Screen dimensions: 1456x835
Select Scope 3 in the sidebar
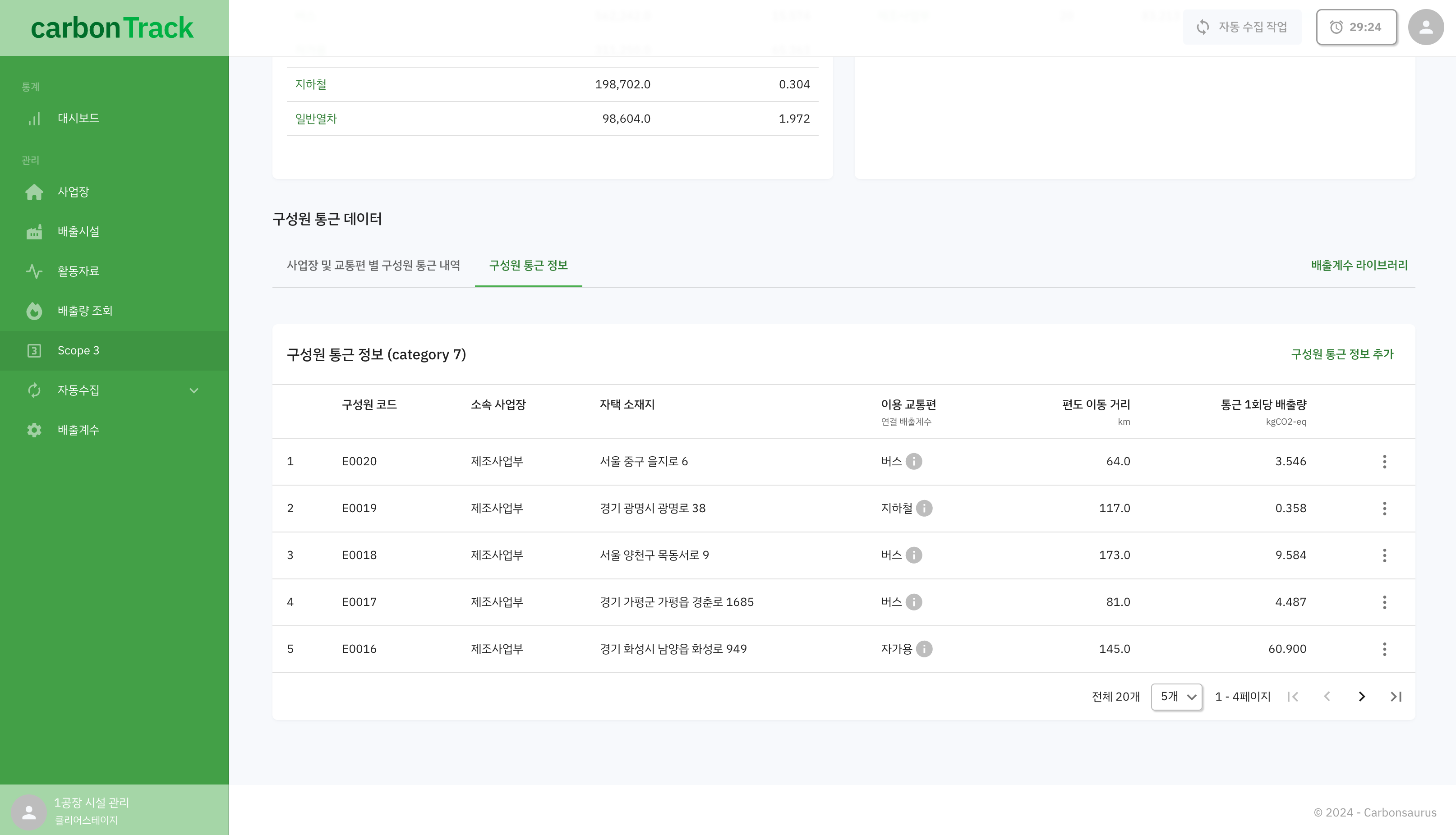pyautogui.click(x=115, y=350)
